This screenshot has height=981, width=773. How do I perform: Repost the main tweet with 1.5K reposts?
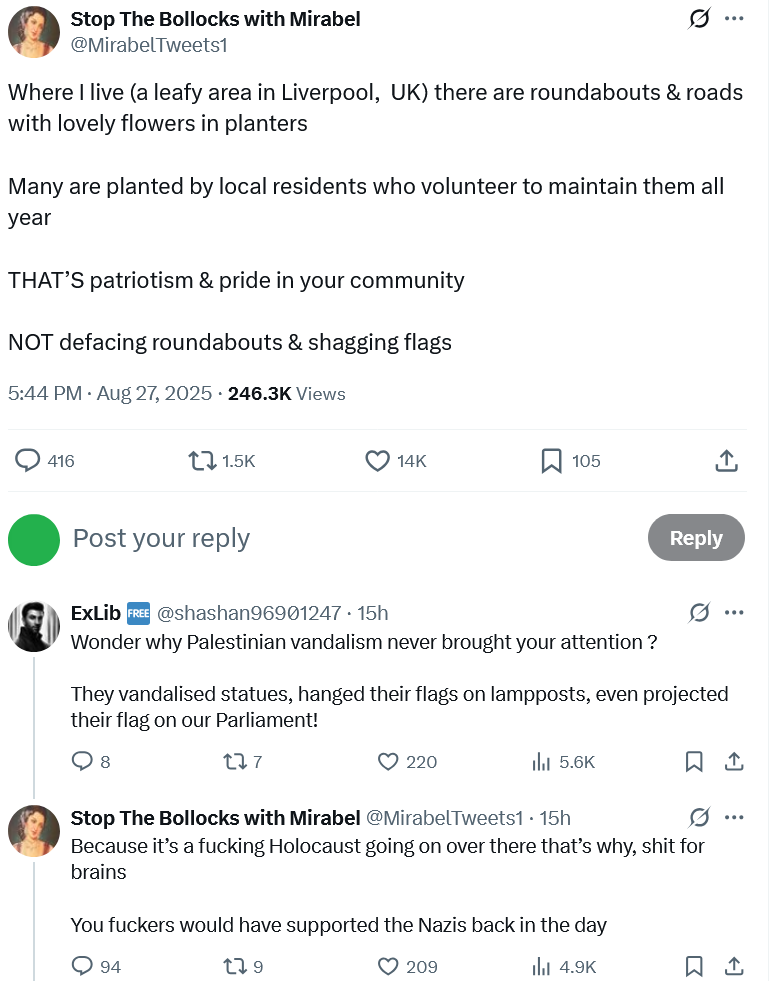pos(203,461)
